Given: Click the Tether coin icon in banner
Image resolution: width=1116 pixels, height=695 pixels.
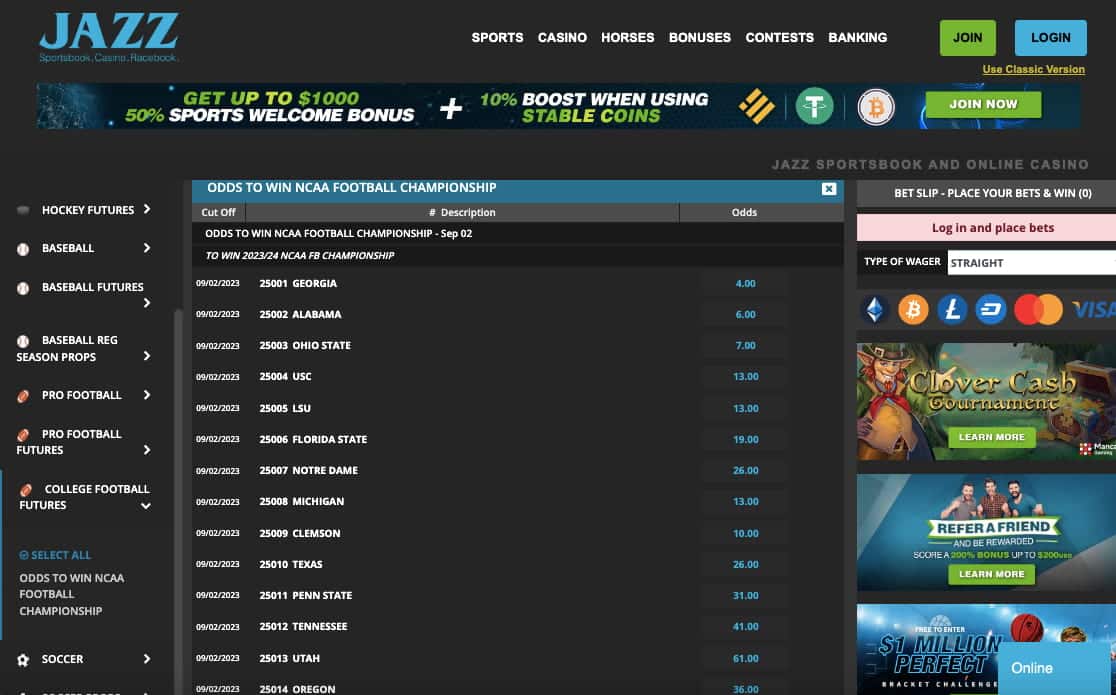Looking at the screenshot, I should point(814,106).
